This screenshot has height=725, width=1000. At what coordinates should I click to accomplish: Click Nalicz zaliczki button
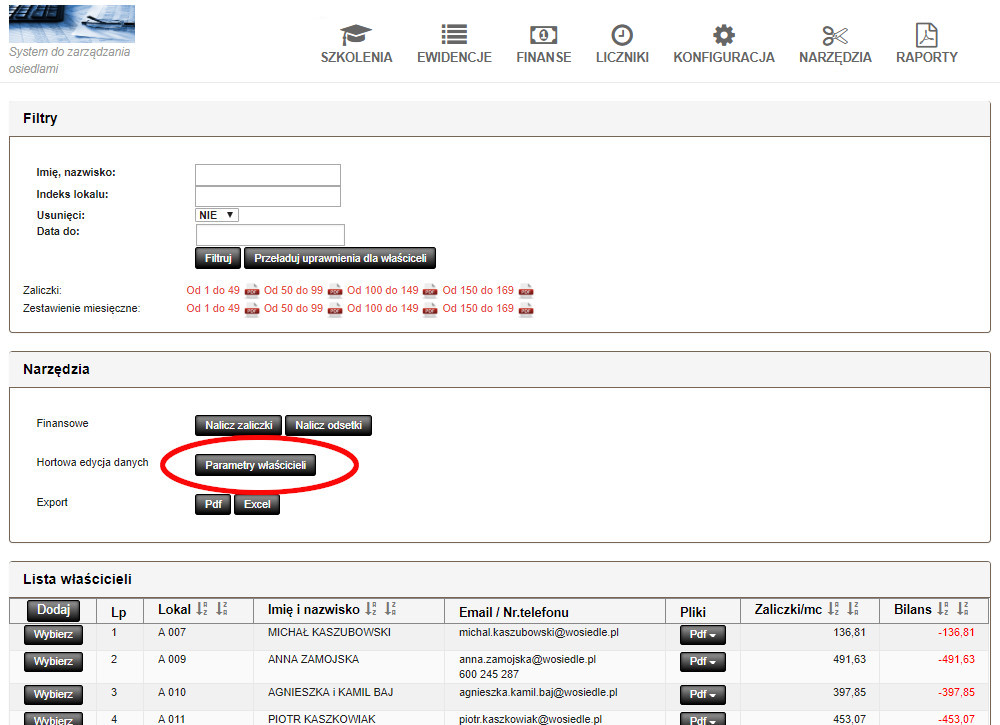tap(239, 425)
